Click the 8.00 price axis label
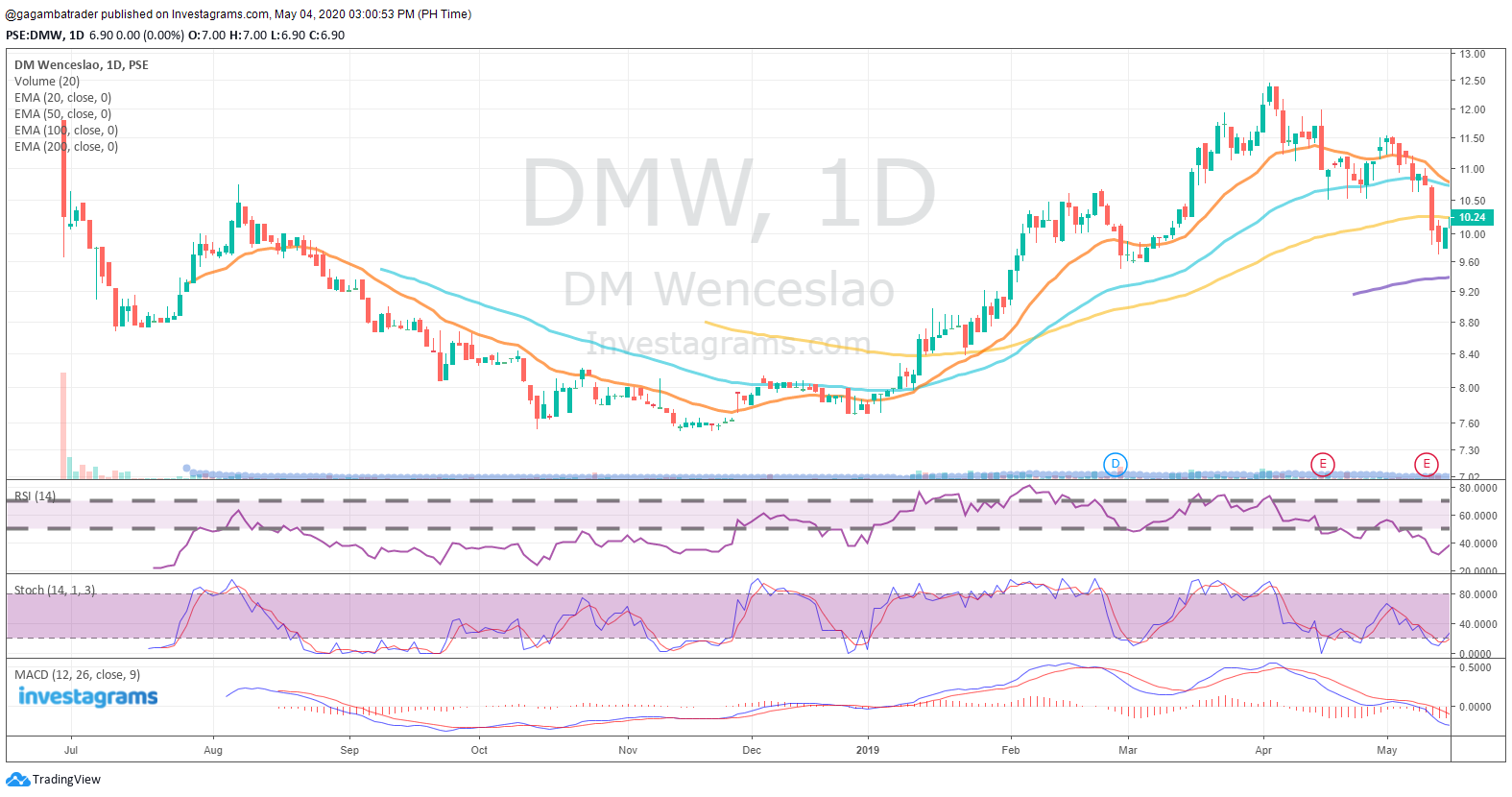The width and height of the screenshot is (1512, 797). coord(1469,389)
